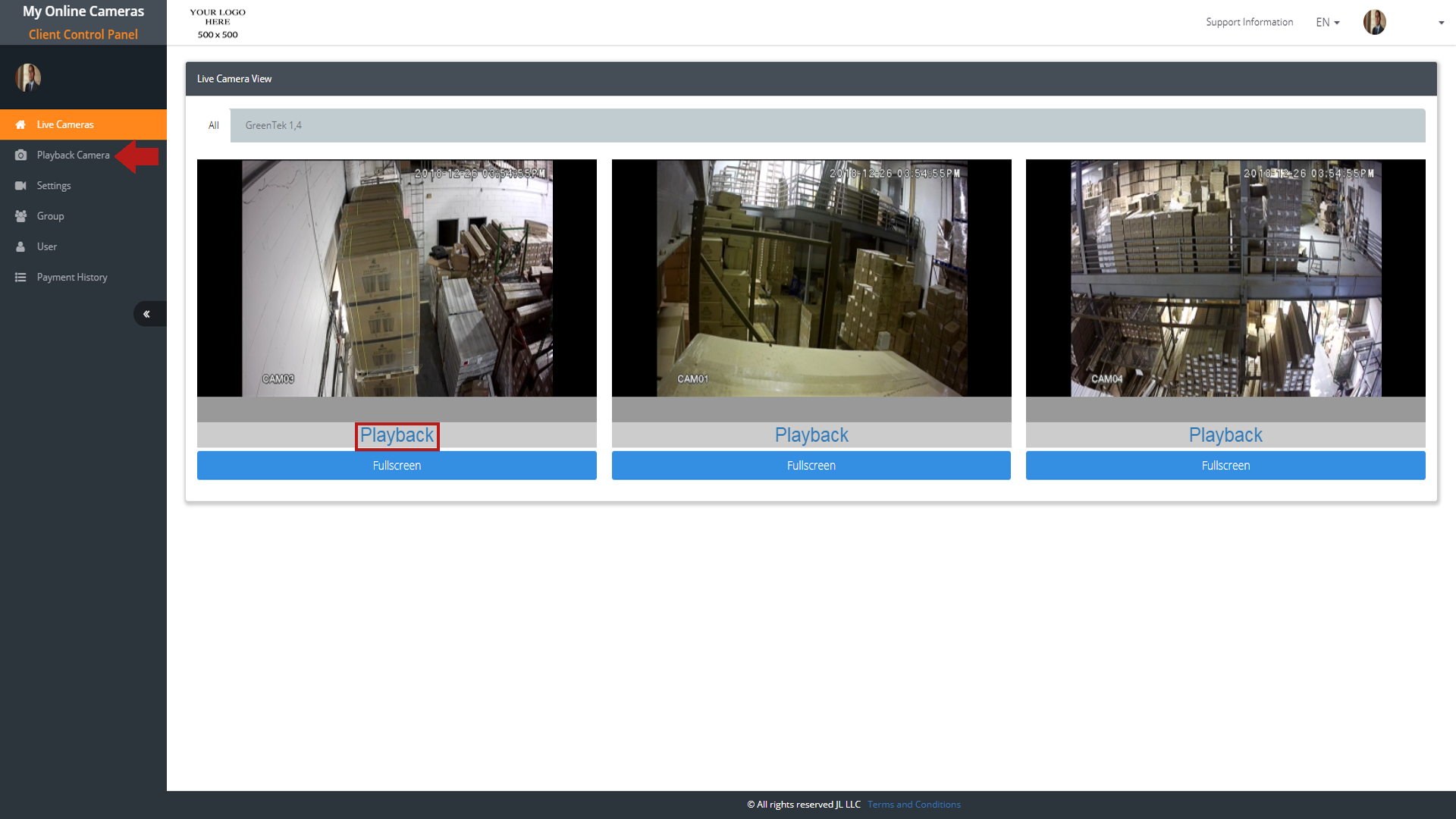Expand the user account dropdown arrow

pyautogui.click(x=1441, y=23)
